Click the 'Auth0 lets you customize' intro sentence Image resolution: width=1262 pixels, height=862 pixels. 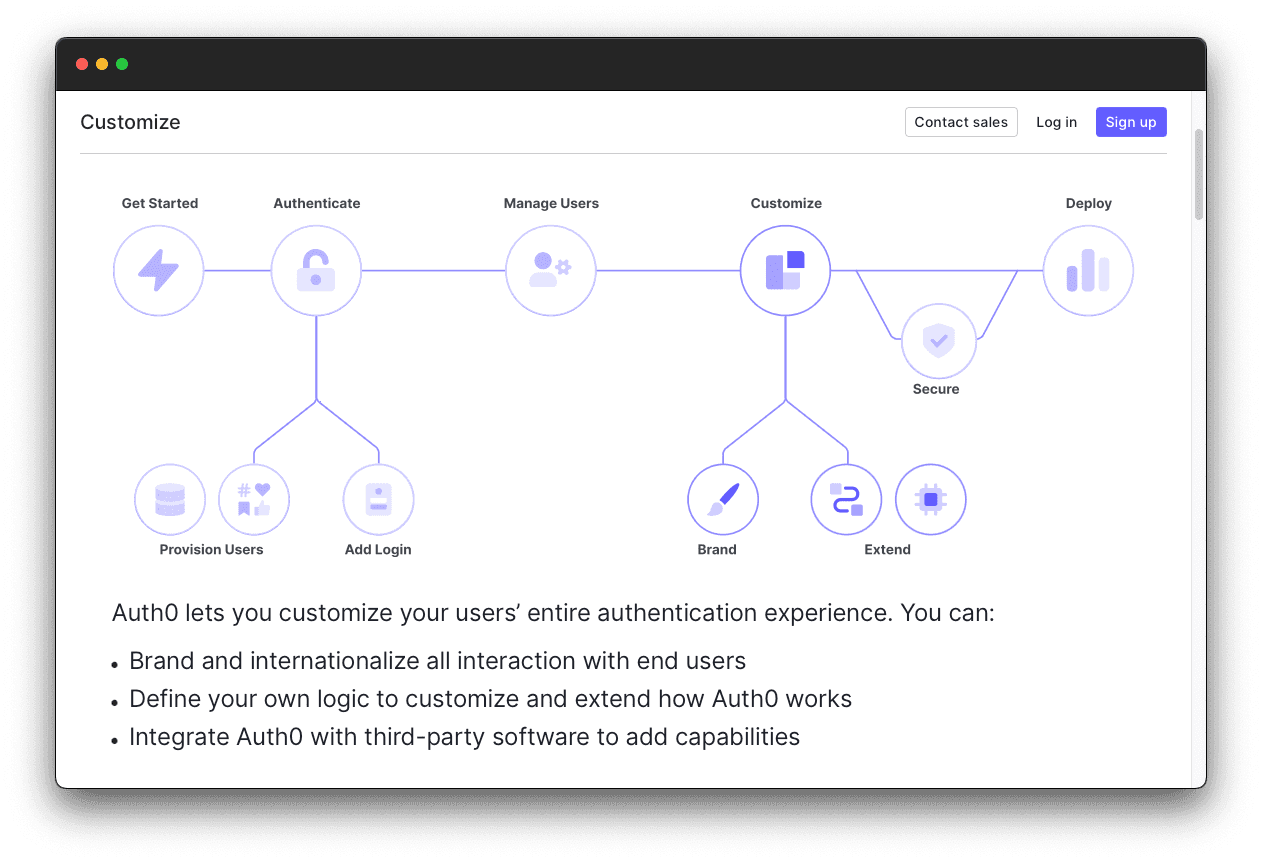[554, 612]
